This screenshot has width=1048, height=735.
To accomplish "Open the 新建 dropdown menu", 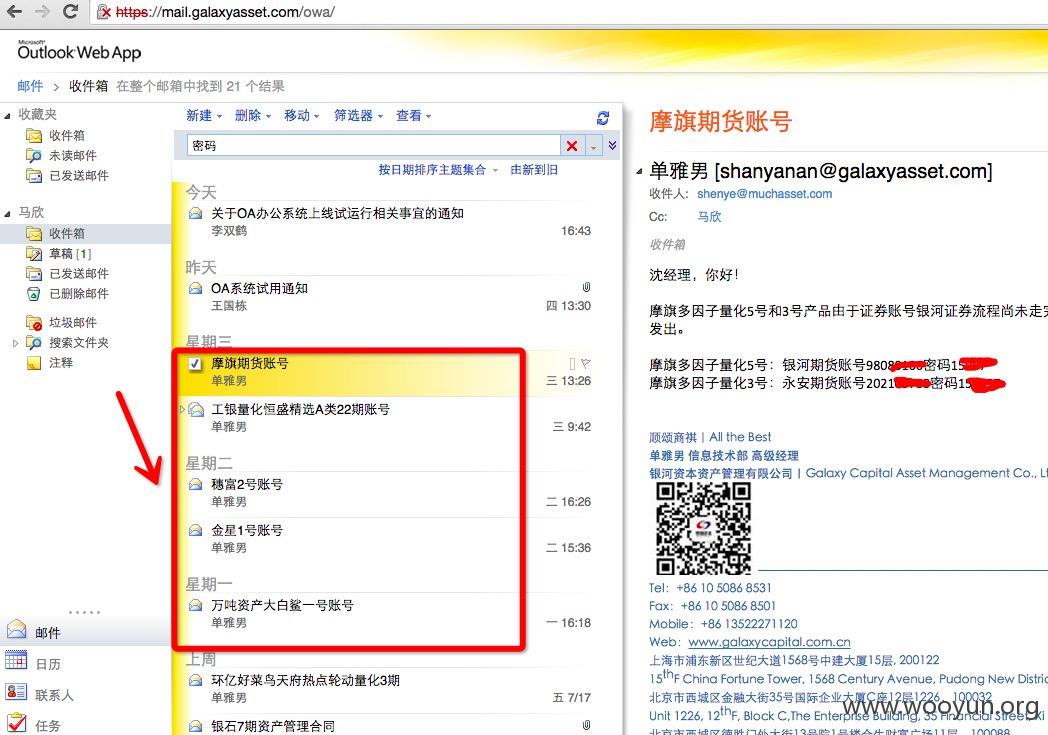I will [x=204, y=116].
